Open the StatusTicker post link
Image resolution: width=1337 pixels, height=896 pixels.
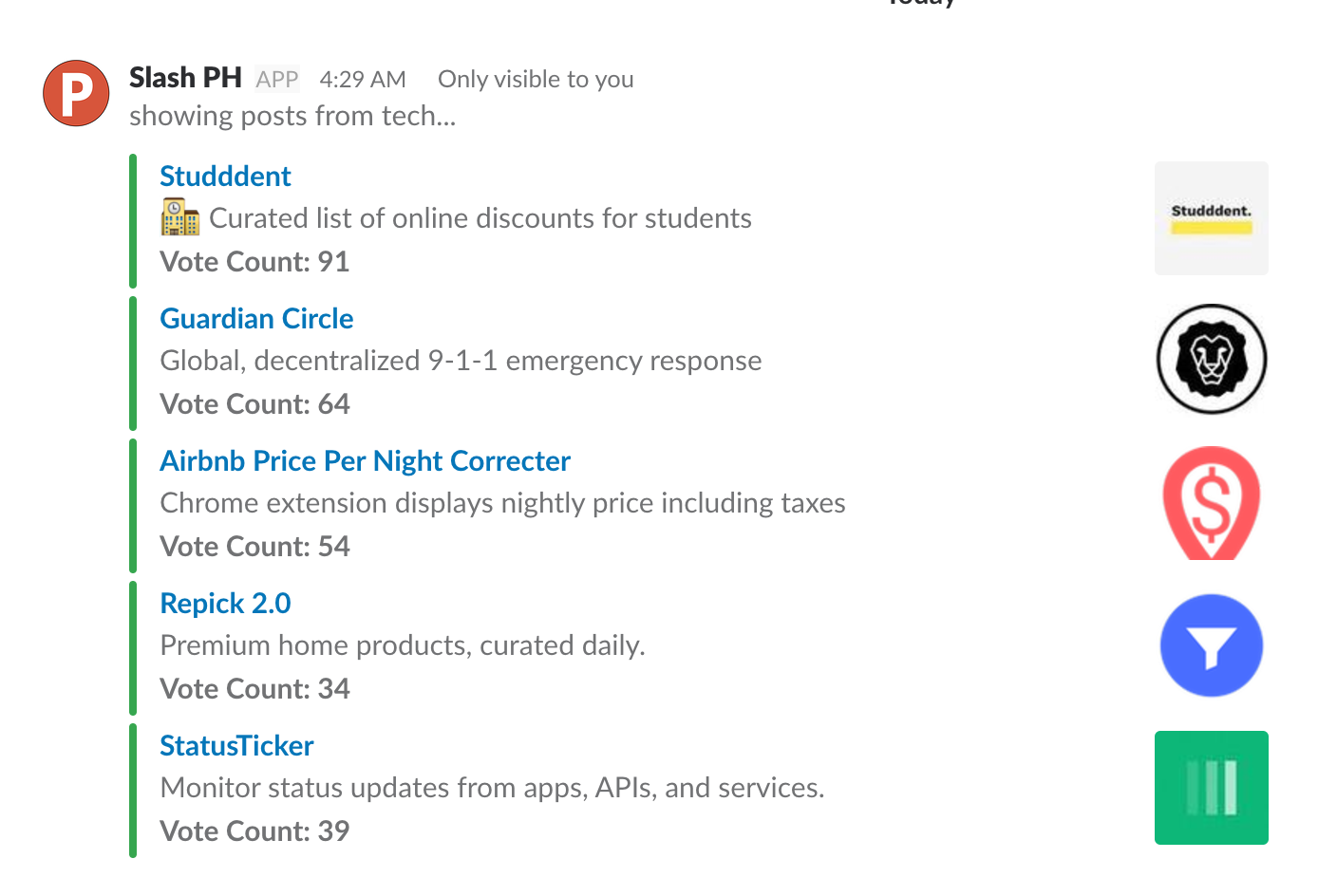[236, 746]
